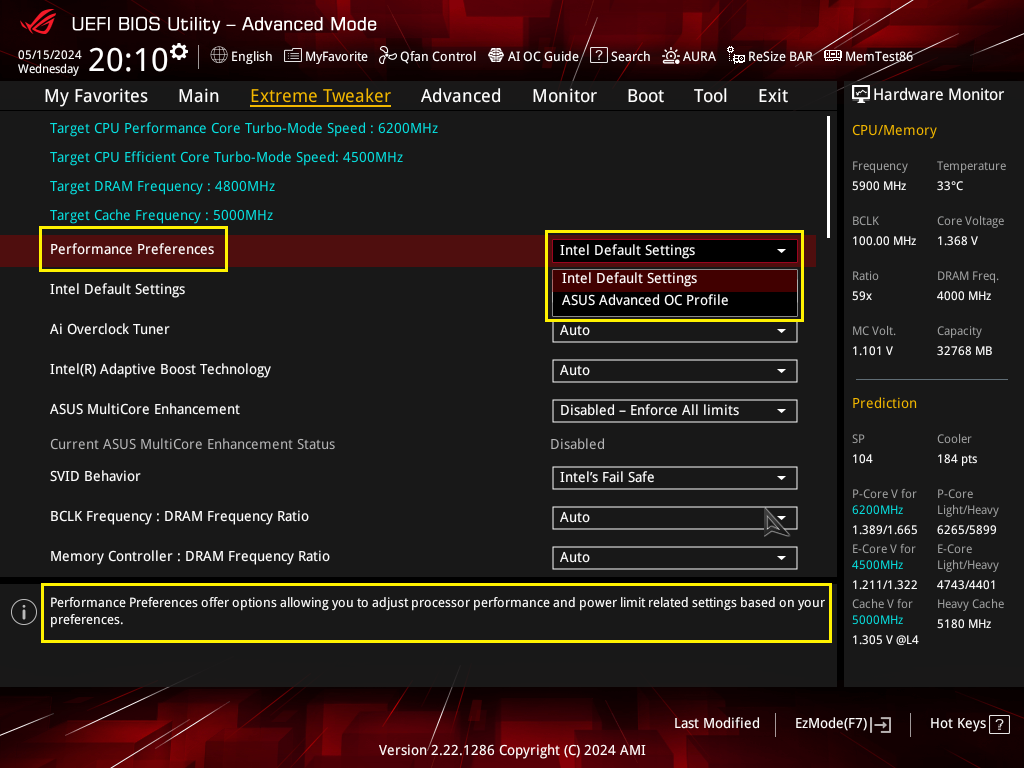Click the Last Modified button

tap(716, 724)
